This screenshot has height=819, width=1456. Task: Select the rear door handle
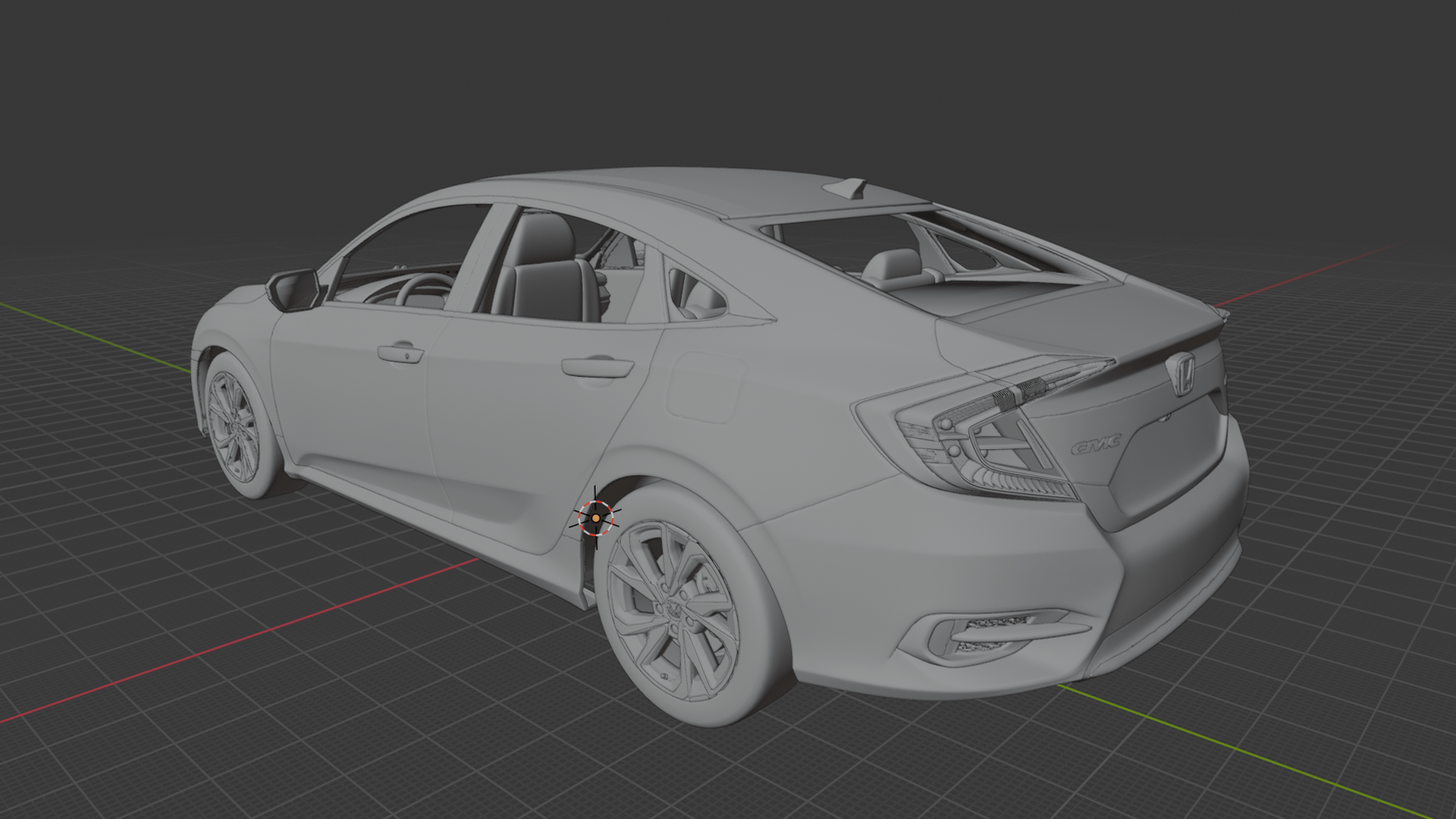598,367
